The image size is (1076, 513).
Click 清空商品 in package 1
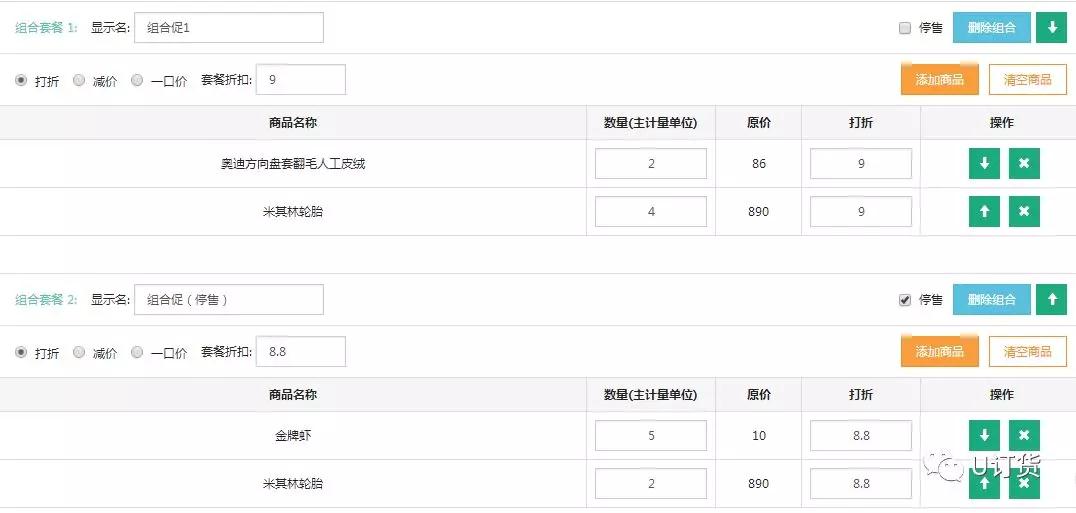click(1027, 80)
